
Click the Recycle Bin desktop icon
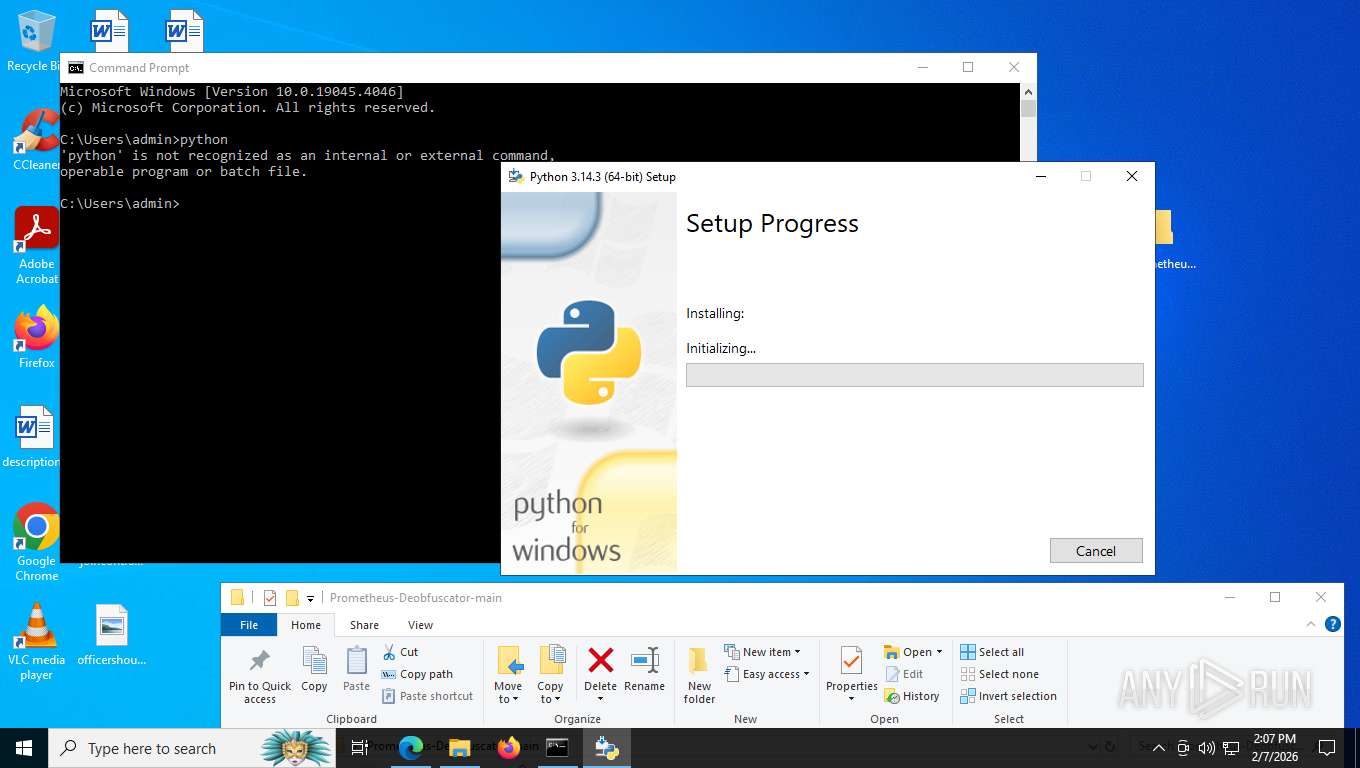(36, 40)
